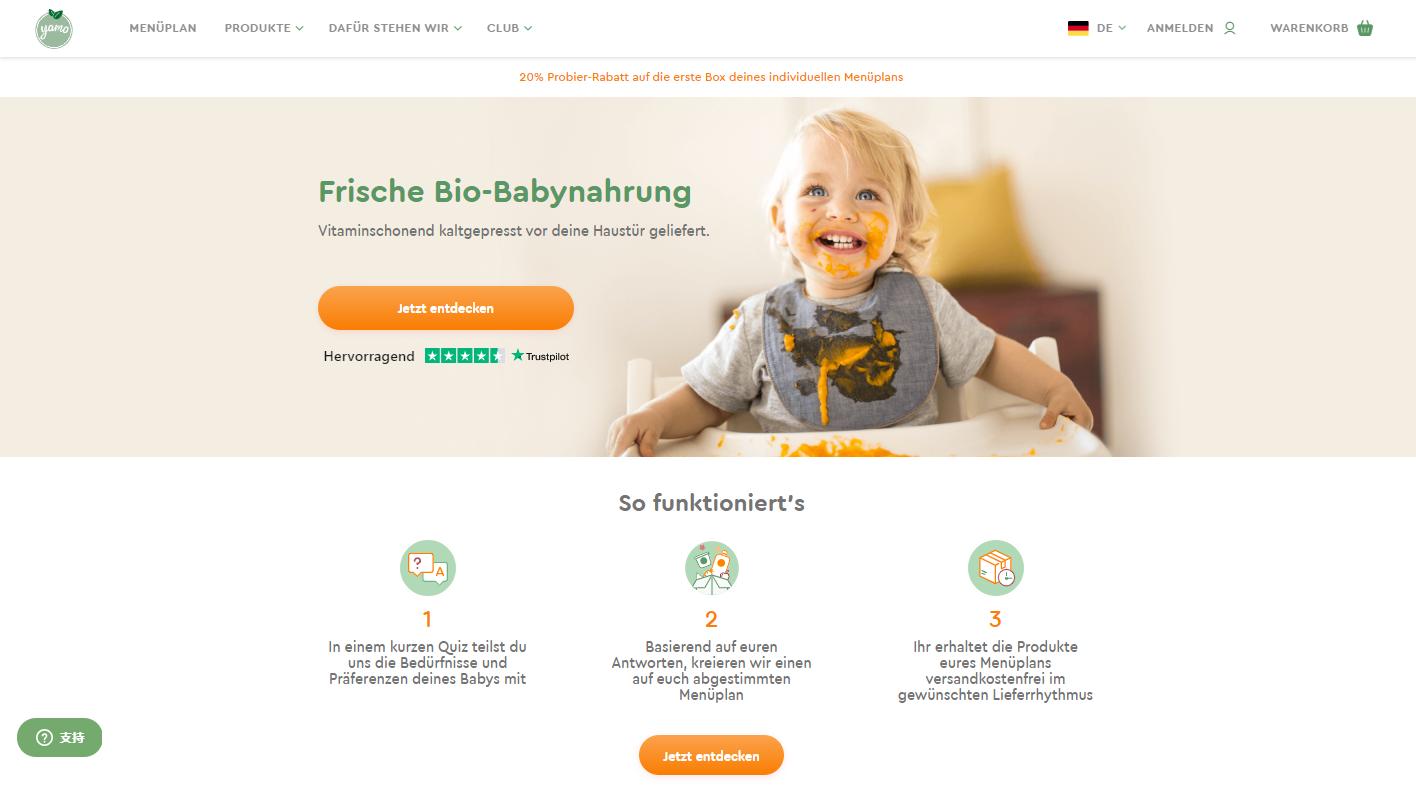Click the delivery box icon above step 3
The image size is (1416, 789).
(x=995, y=568)
